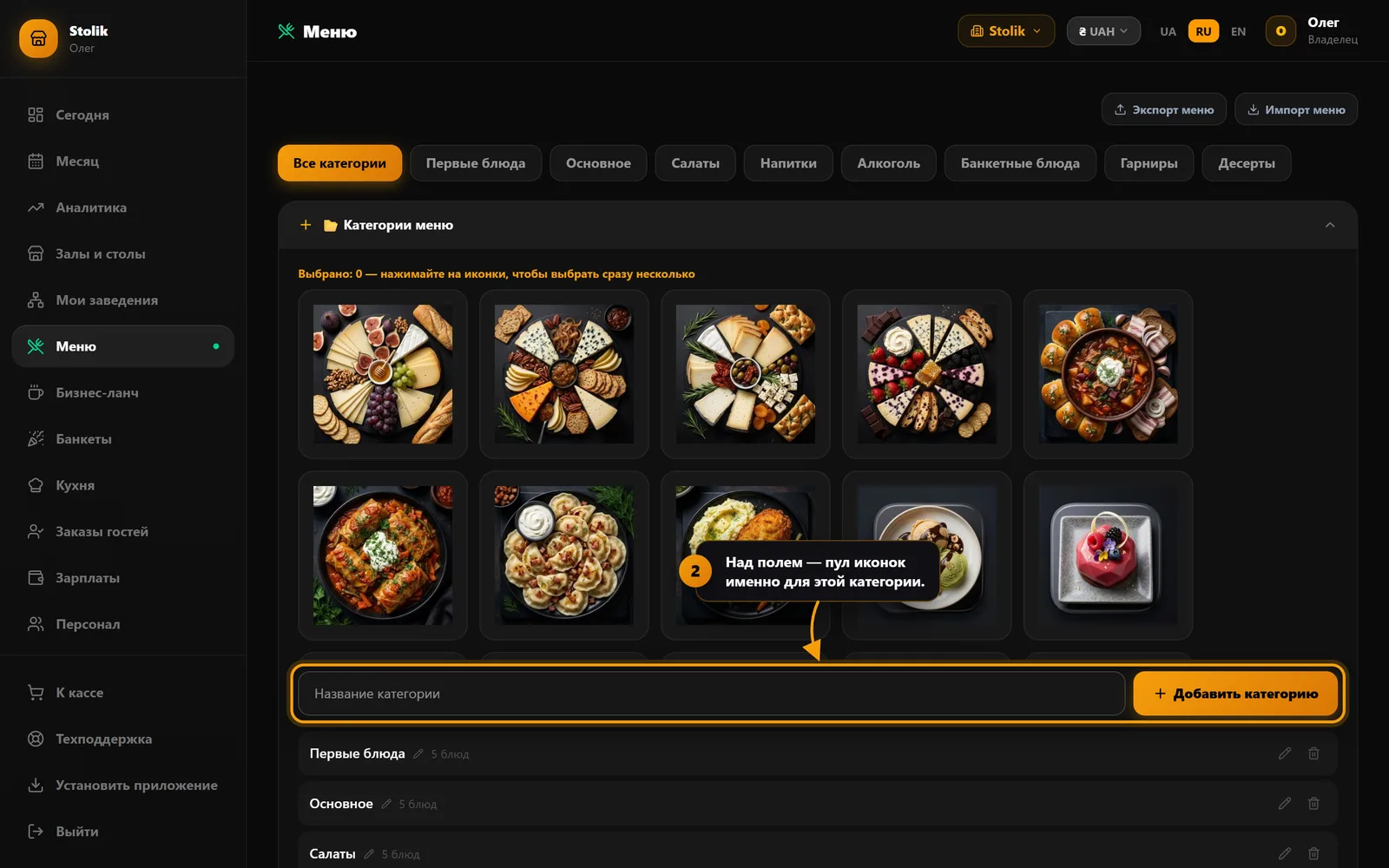Go to Кухня section

click(x=122, y=485)
